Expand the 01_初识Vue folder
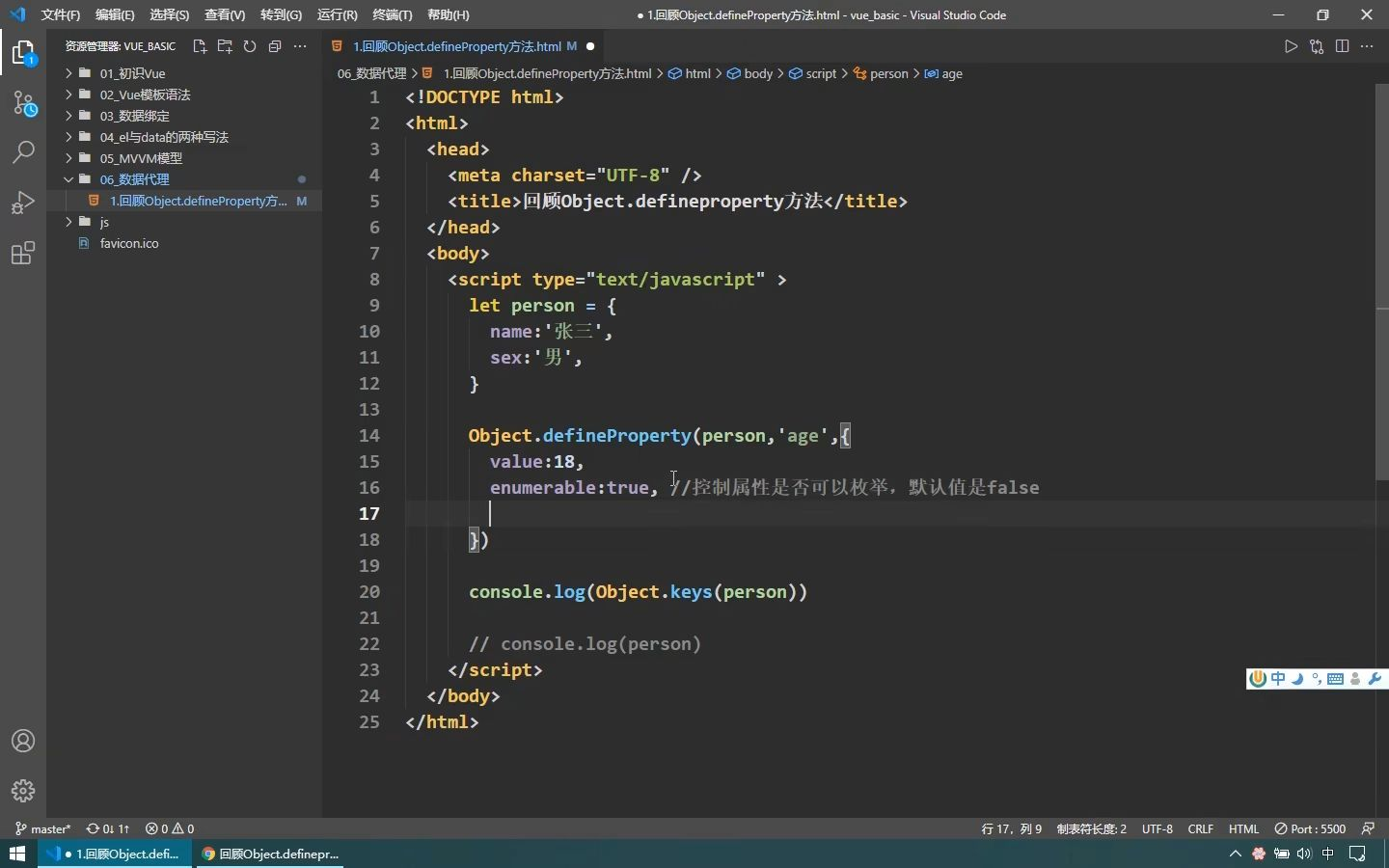Image resolution: width=1389 pixels, height=868 pixels. pos(183,73)
